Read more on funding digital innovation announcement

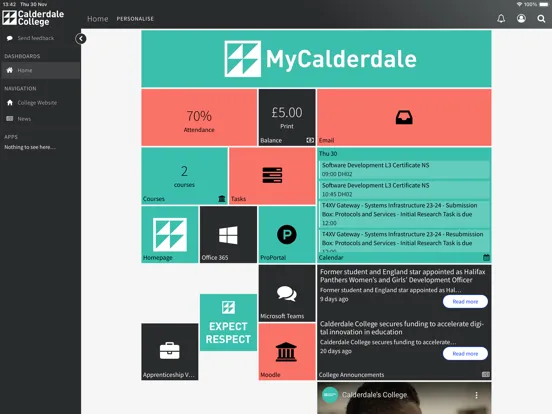coord(465,354)
